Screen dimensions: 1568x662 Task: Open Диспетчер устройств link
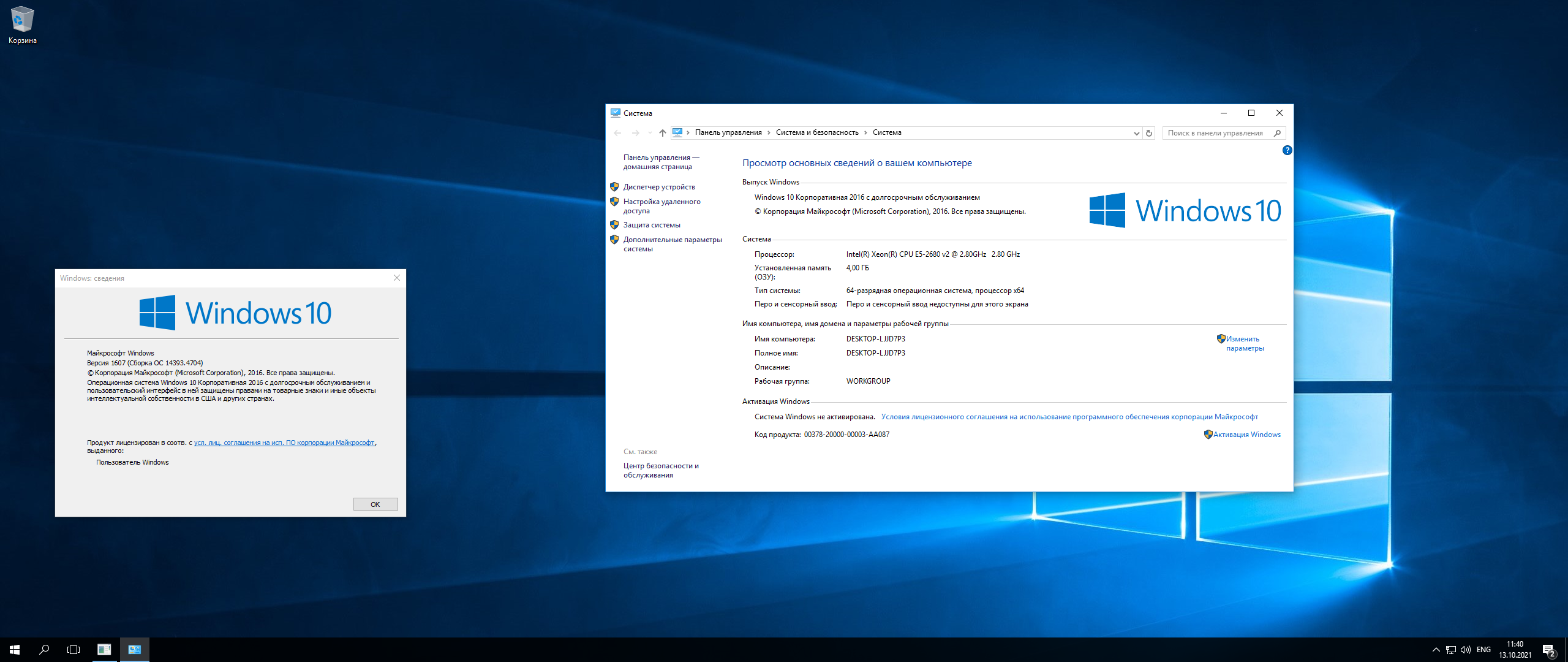pos(659,187)
